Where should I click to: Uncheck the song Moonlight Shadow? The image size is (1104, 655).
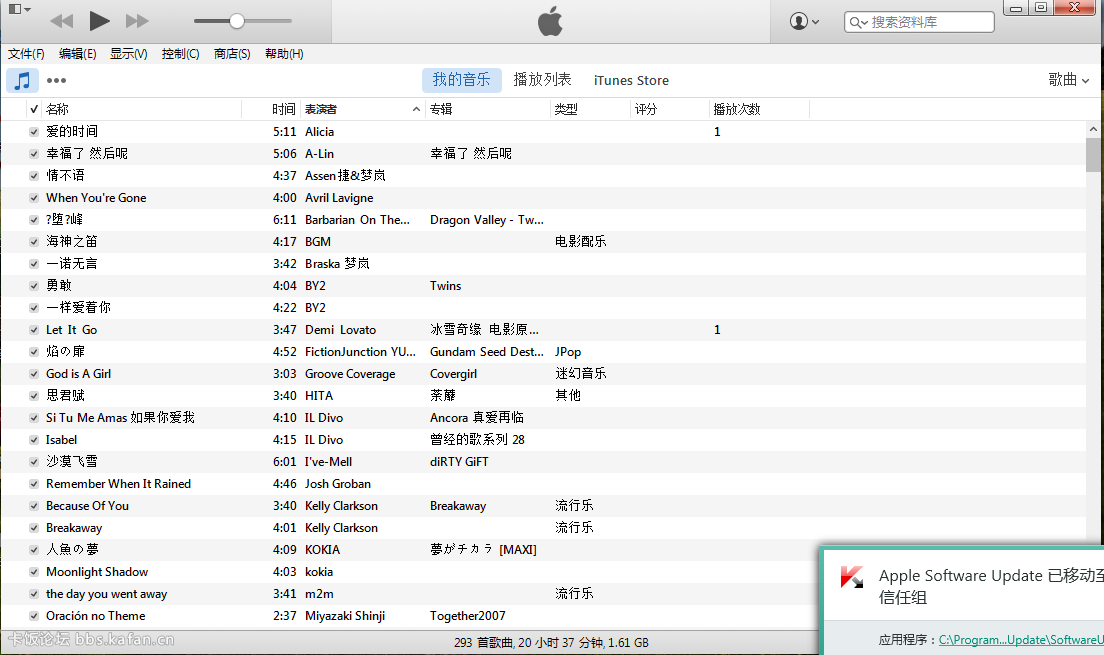point(34,572)
